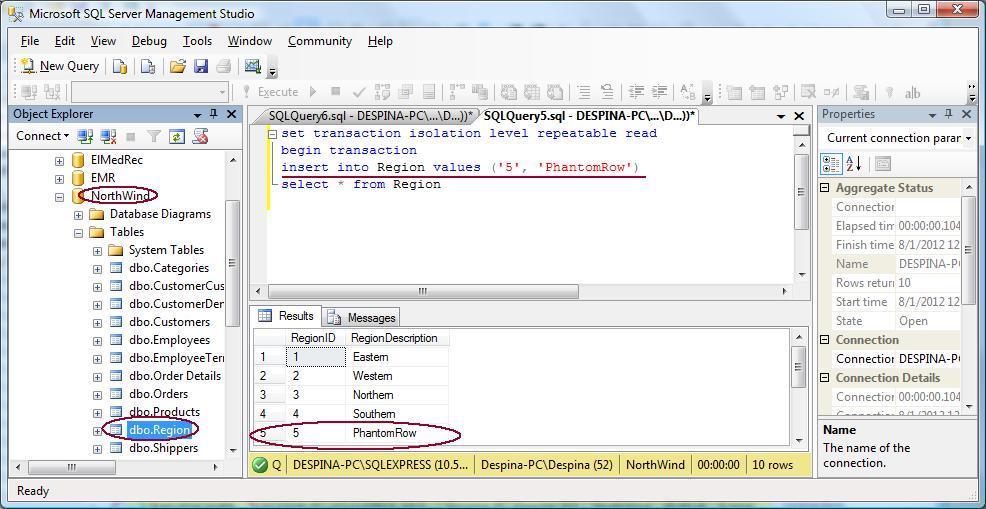Click the Debug play arrow icon
Screen dimensions: 986x509
click(x=314, y=92)
